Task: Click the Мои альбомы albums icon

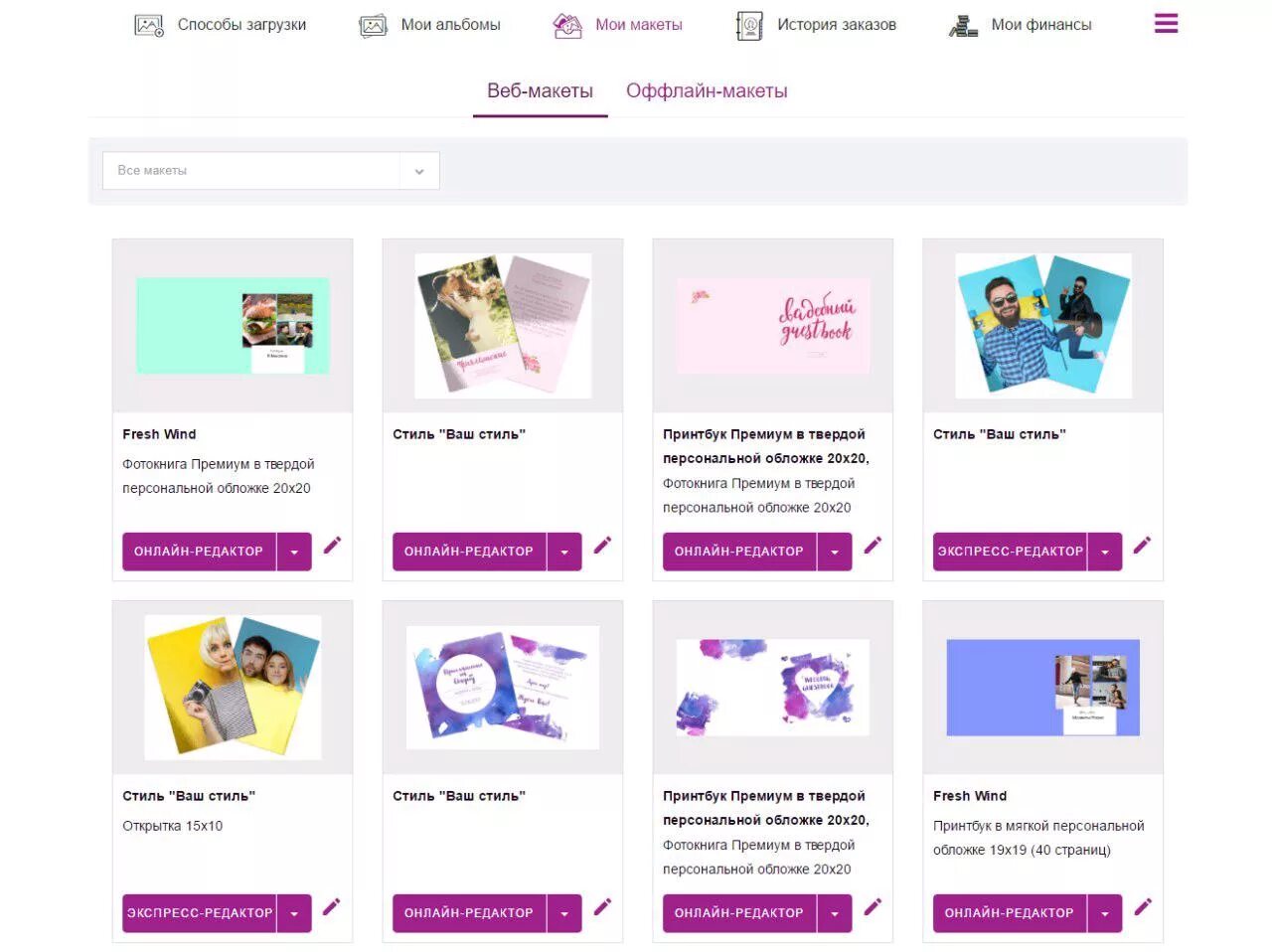Action: coord(373,26)
